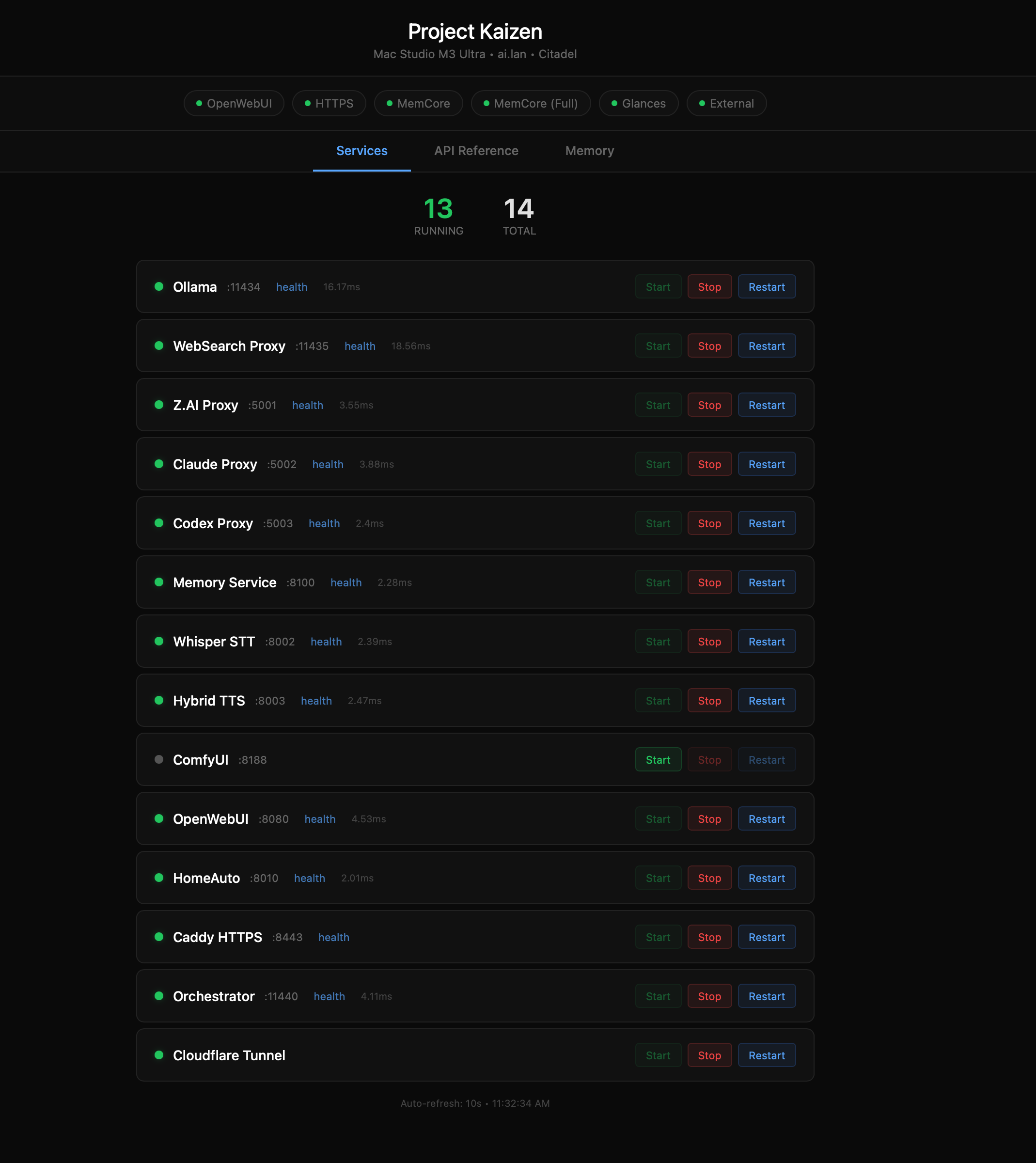The image size is (1036, 1163).
Task: Open the Memory tab
Action: click(x=589, y=151)
